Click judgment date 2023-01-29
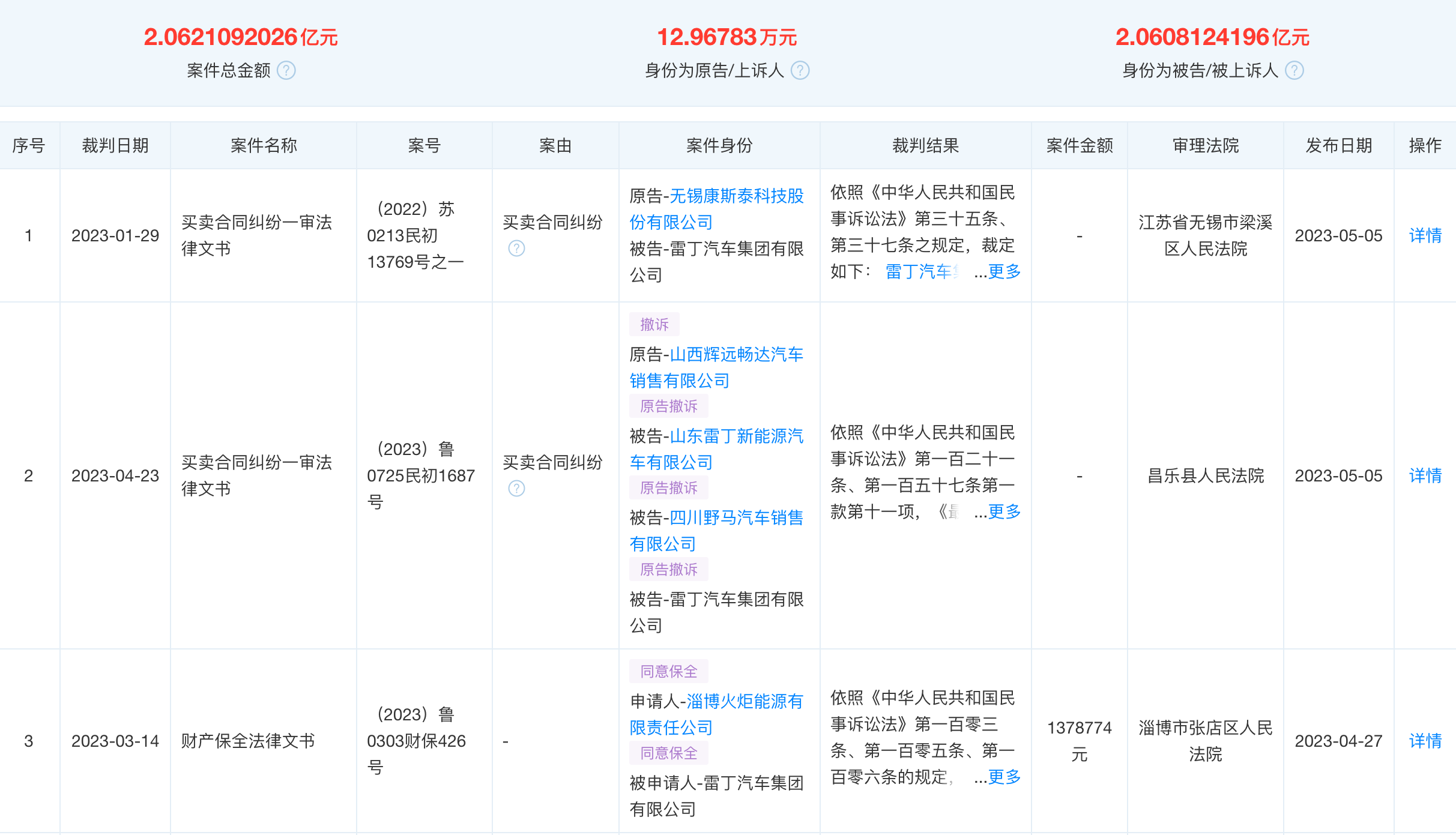The height and width of the screenshot is (835, 1456). point(115,235)
